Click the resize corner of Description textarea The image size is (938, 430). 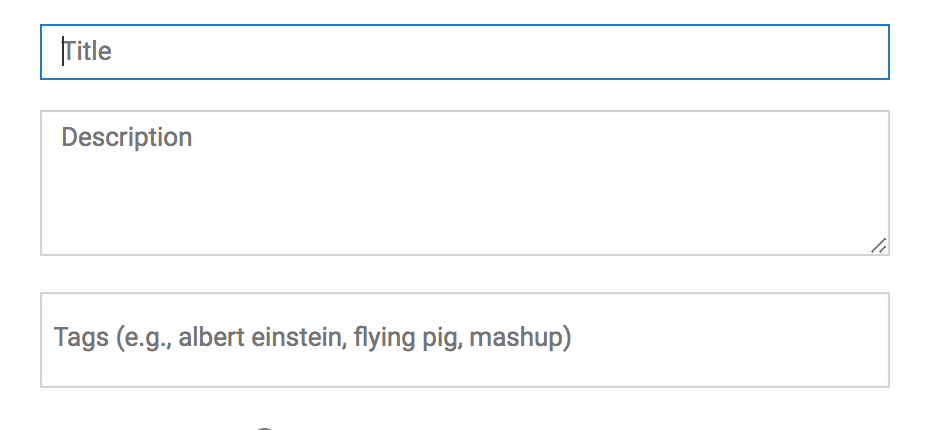coord(879,246)
